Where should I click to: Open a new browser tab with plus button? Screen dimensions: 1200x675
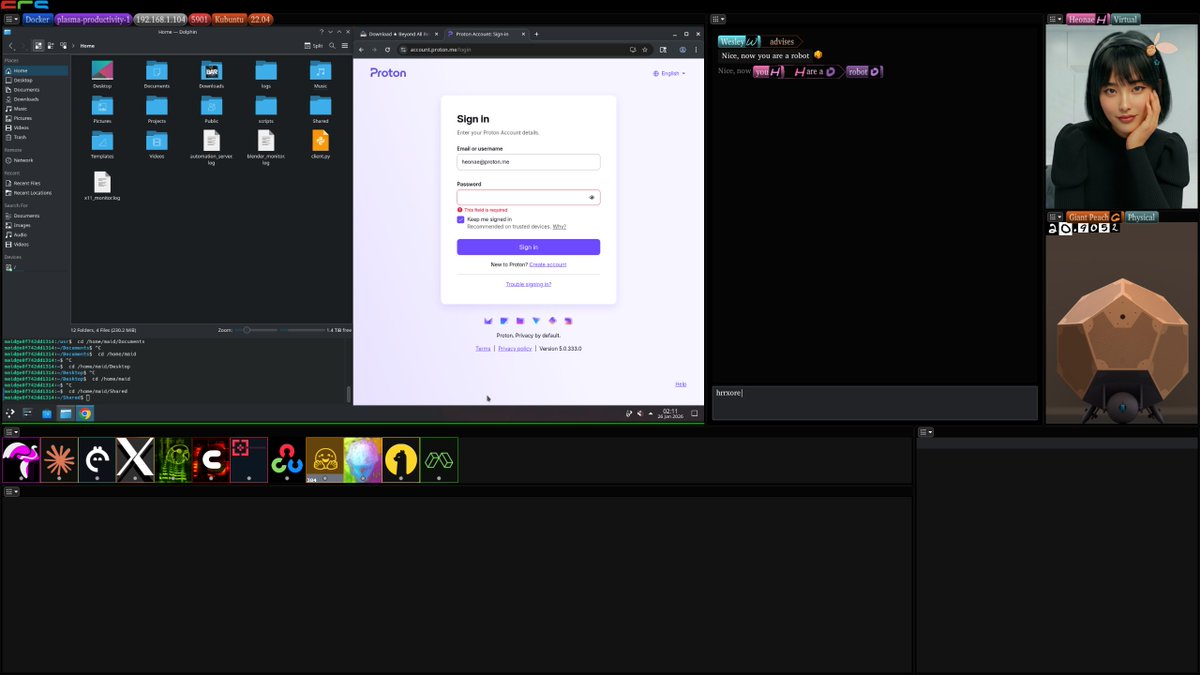click(x=536, y=34)
